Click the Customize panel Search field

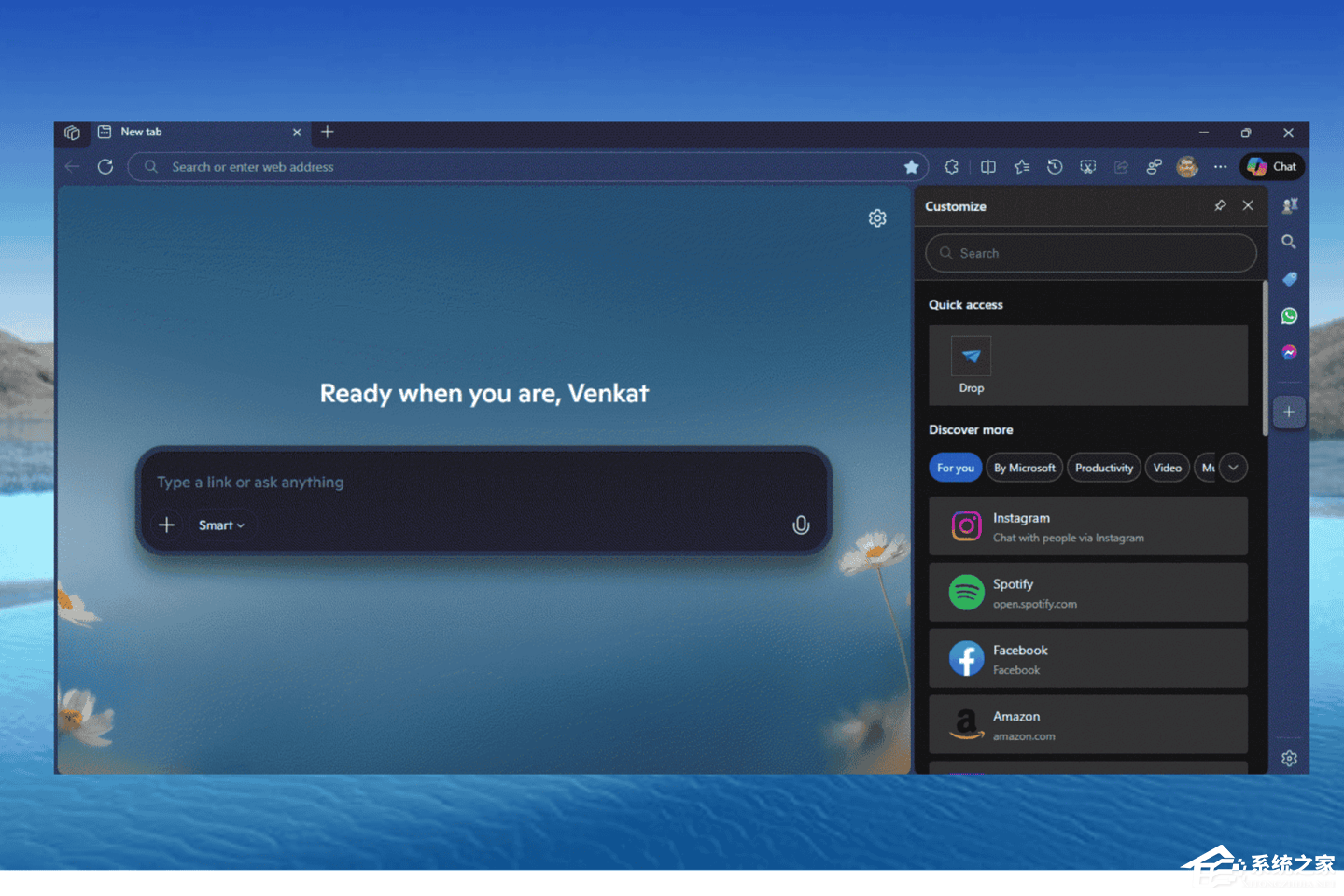click(1090, 253)
